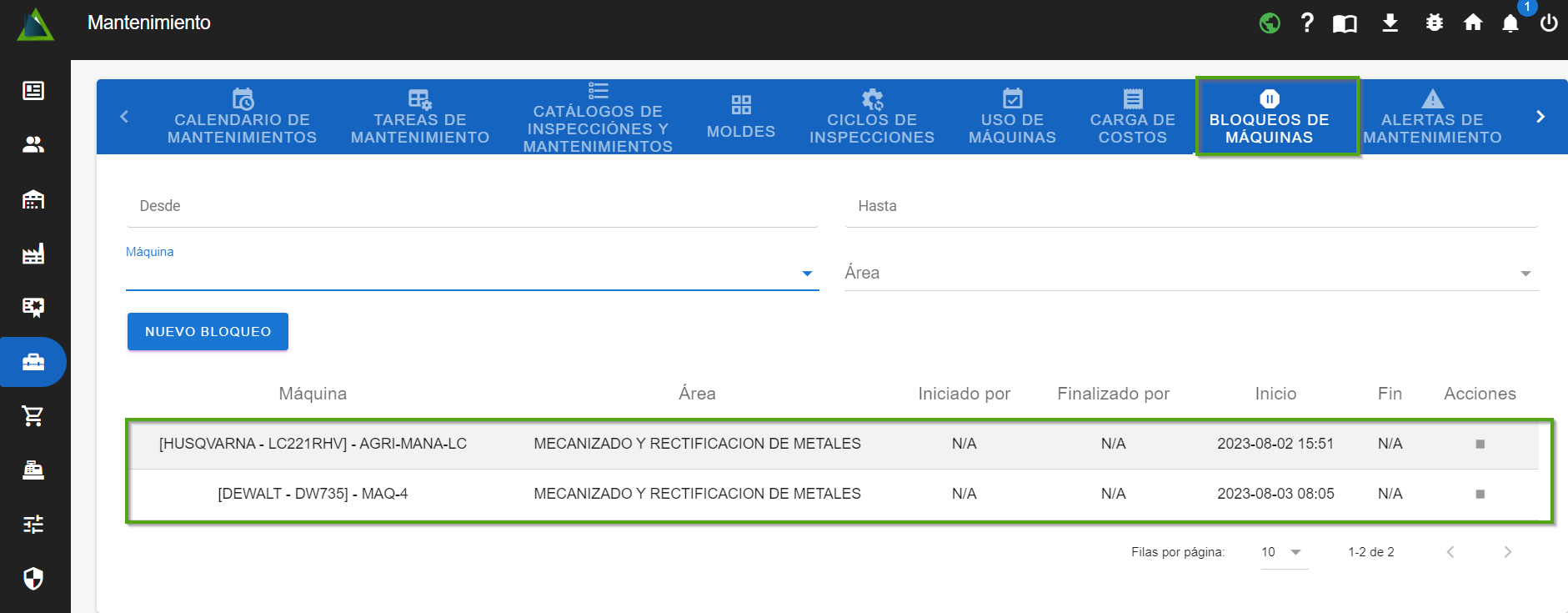1568x613 pixels.
Task: Click the download icon in header
Action: 1390,23
